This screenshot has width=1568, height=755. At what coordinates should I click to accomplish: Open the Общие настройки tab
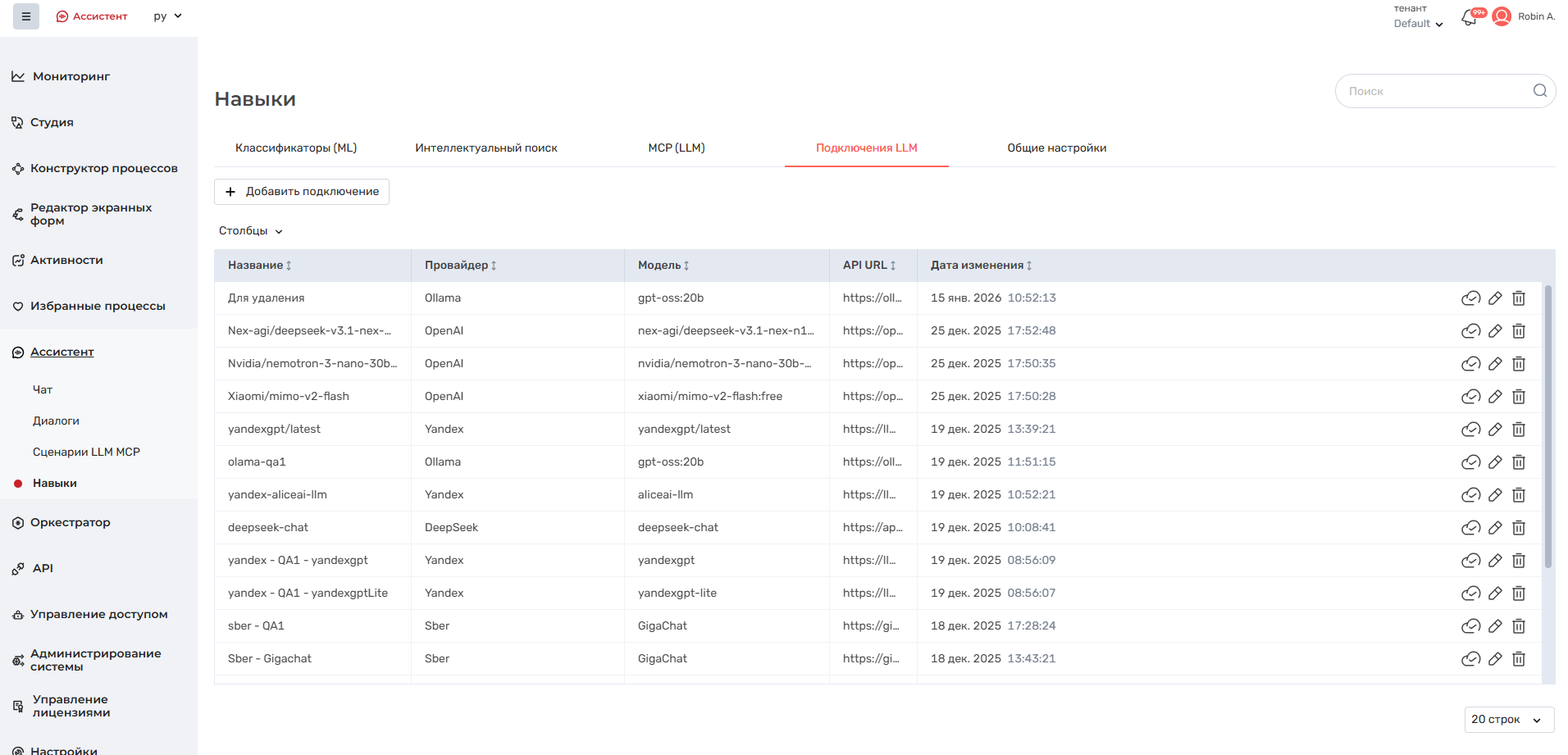coord(1056,148)
